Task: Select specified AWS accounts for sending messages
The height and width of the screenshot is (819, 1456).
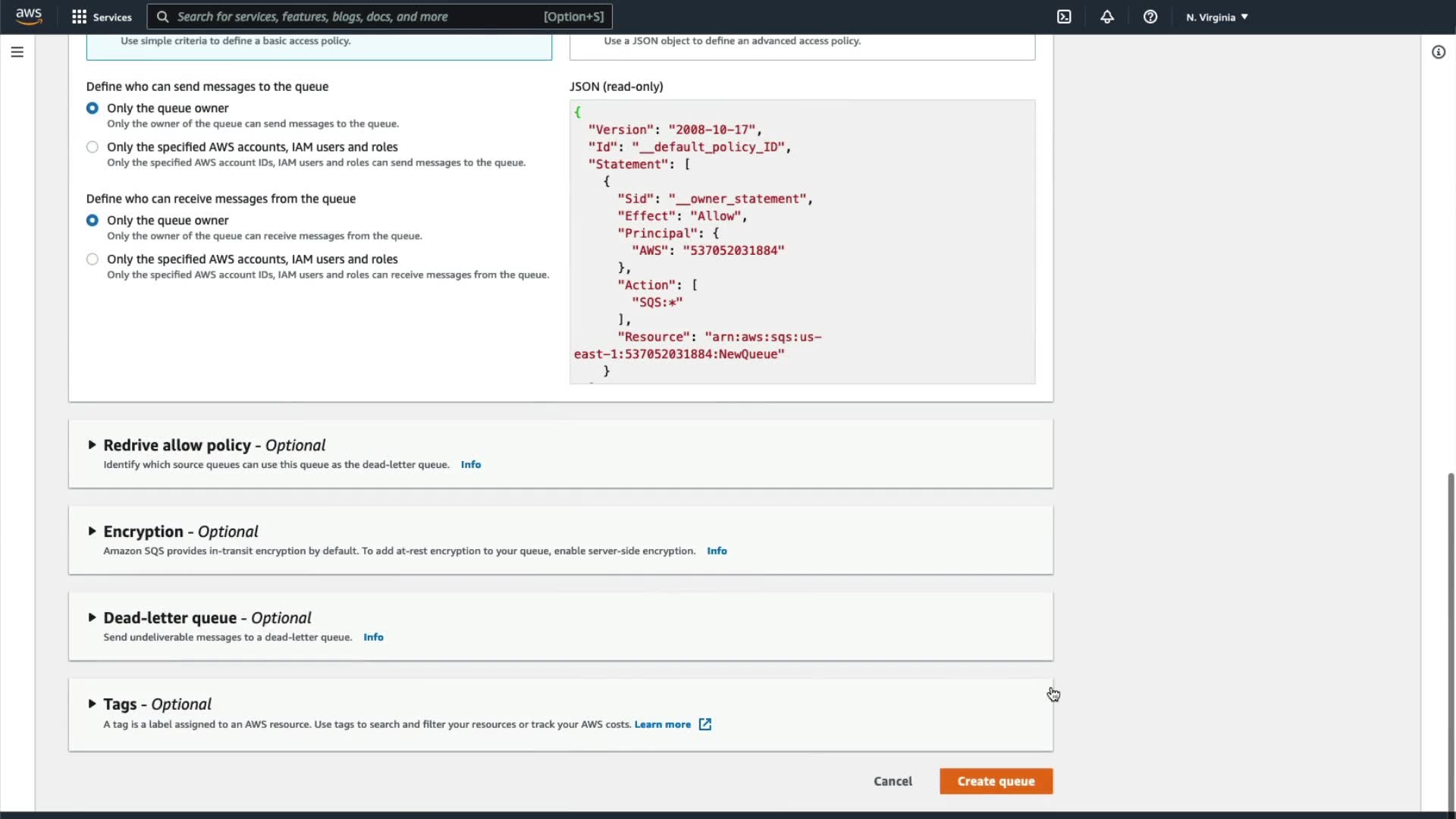Action: pyautogui.click(x=93, y=147)
